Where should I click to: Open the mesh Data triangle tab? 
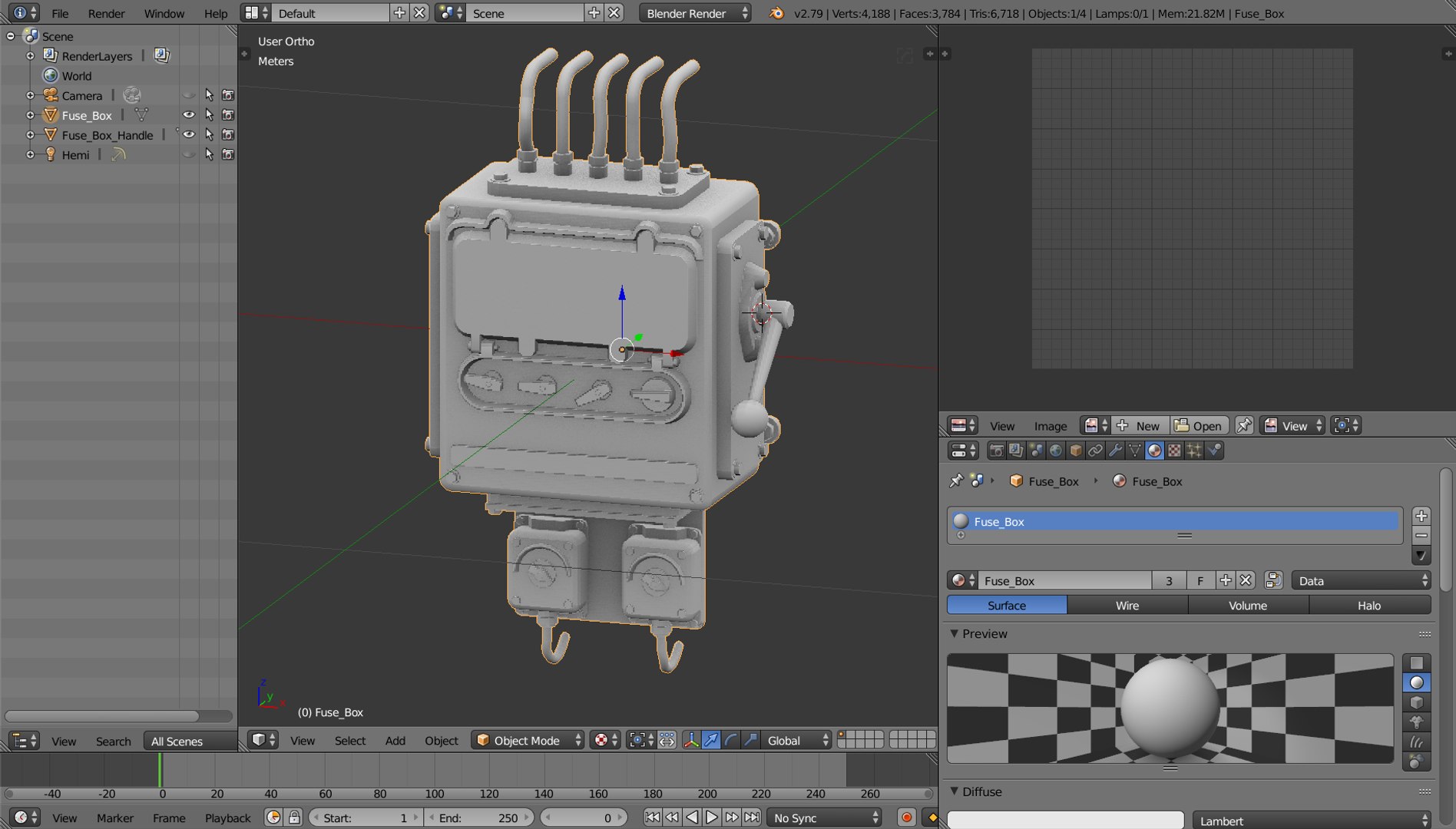(x=1135, y=451)
